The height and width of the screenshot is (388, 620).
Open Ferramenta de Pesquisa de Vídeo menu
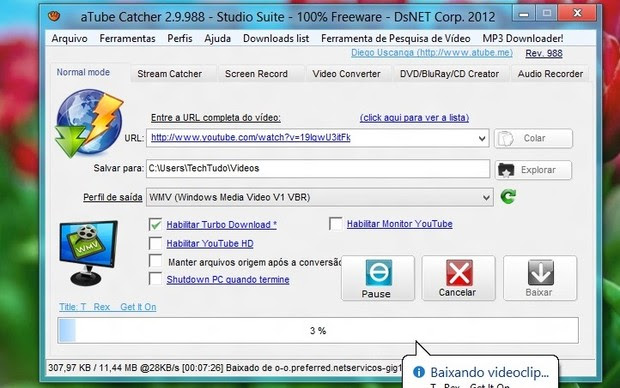tap(395, 38)
